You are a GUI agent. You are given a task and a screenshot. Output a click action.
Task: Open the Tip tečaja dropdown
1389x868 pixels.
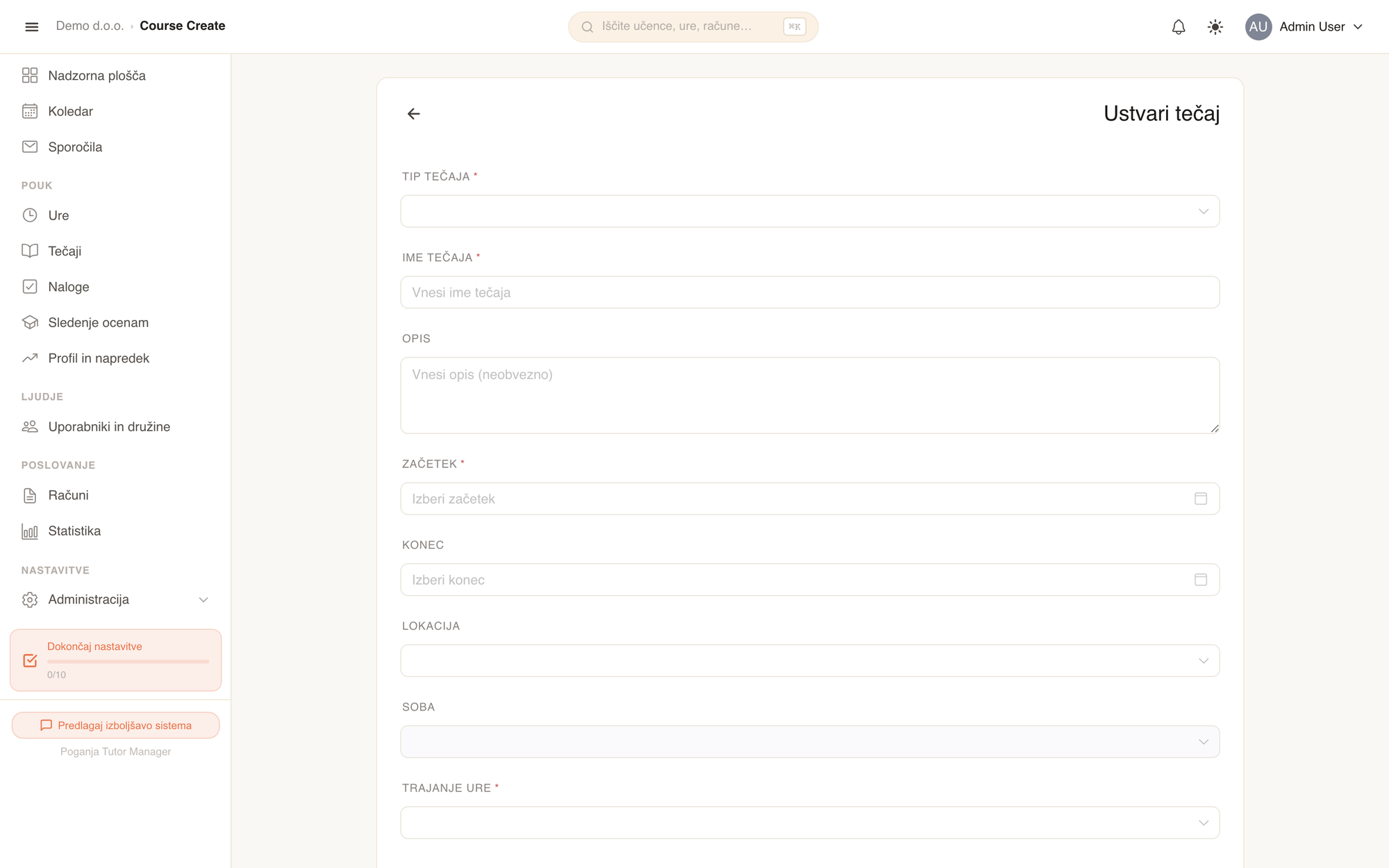[810, 211]
